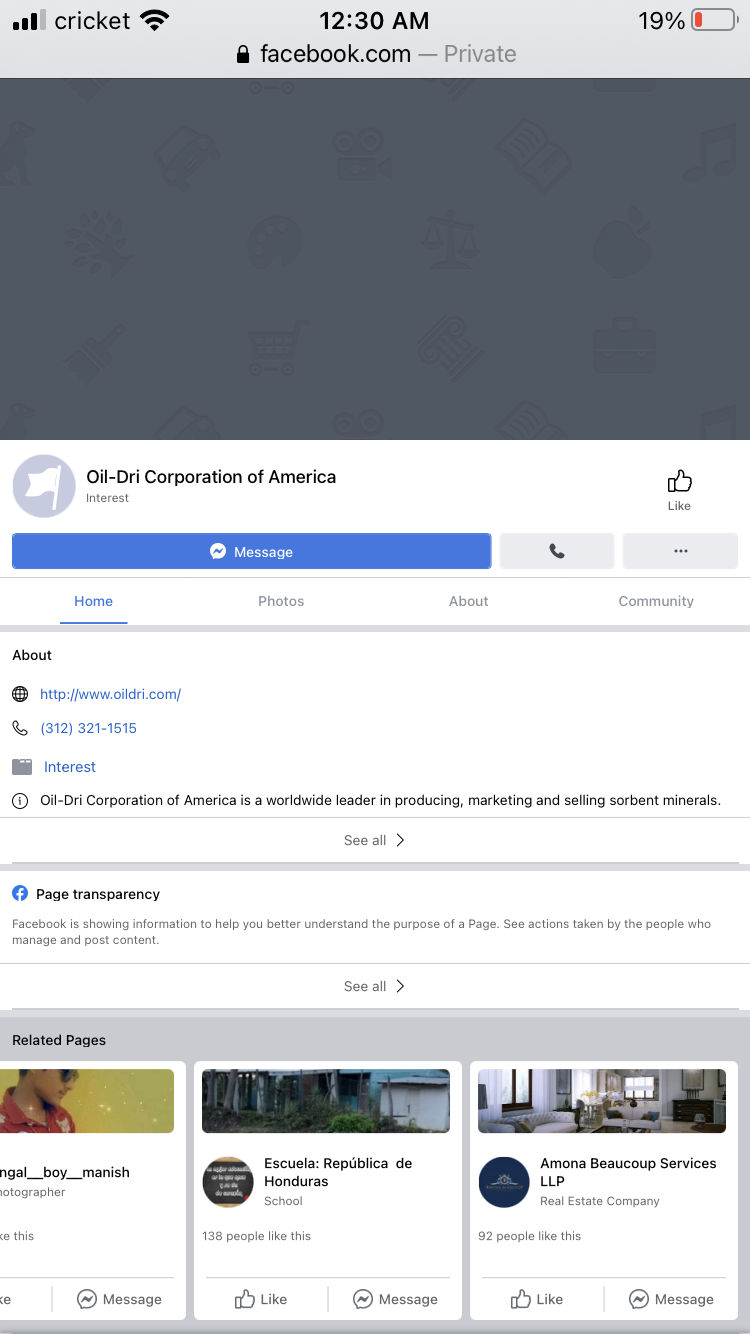Tap the Oil-Dri page profile flag avatar
750x1334 pixels.
pyautogui.click(x=44, y=486)
